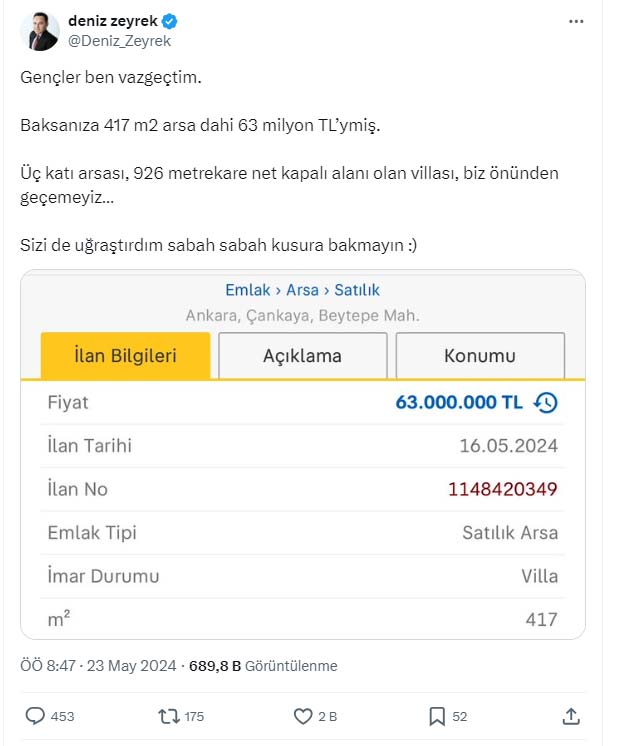This screenshot has height=746, width=621.
Task: Select the İlan Bilgileri tab
Action: tap(126, 356)
